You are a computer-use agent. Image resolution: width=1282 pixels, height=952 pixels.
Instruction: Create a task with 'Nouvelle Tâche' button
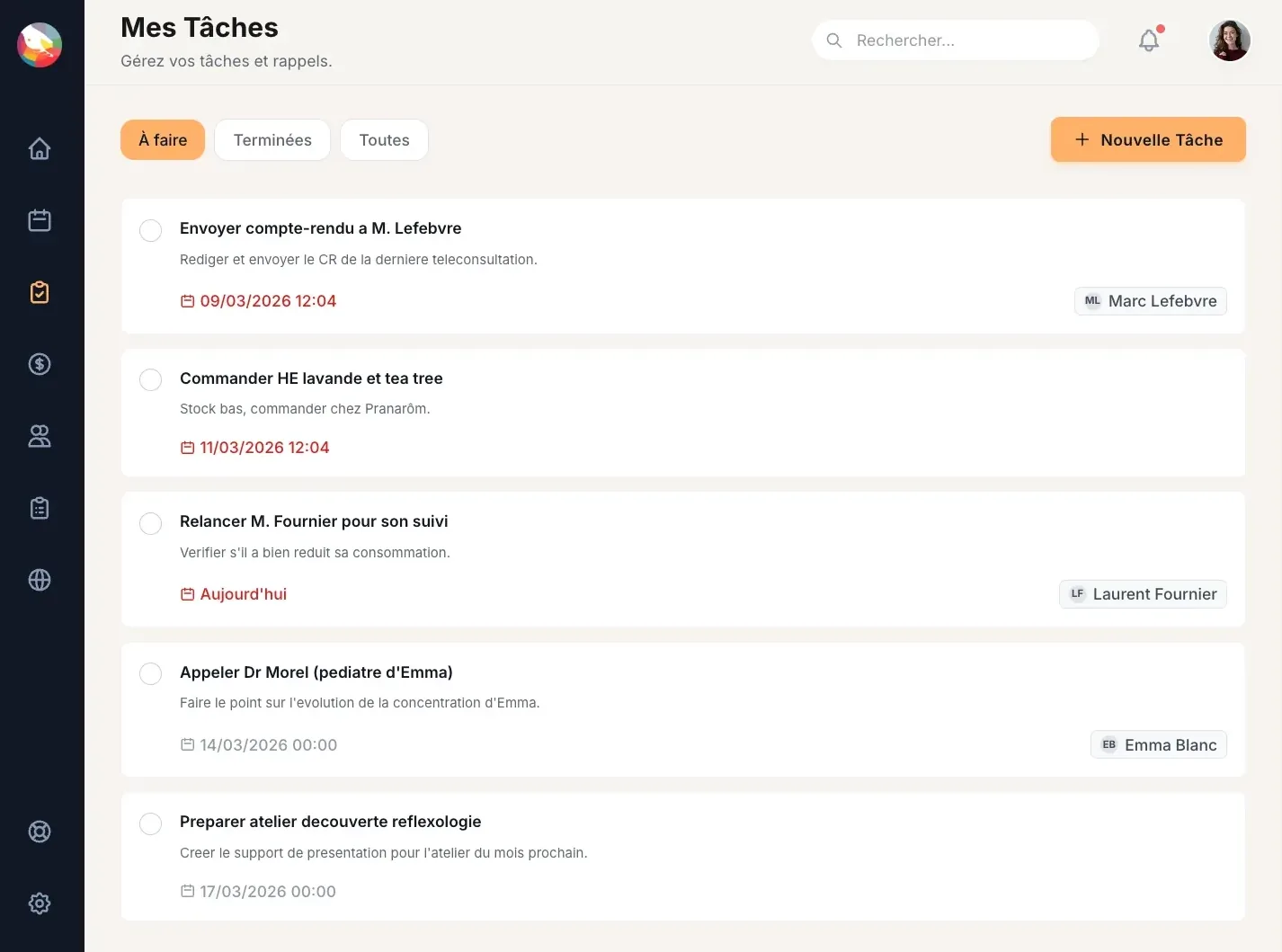1148,139
